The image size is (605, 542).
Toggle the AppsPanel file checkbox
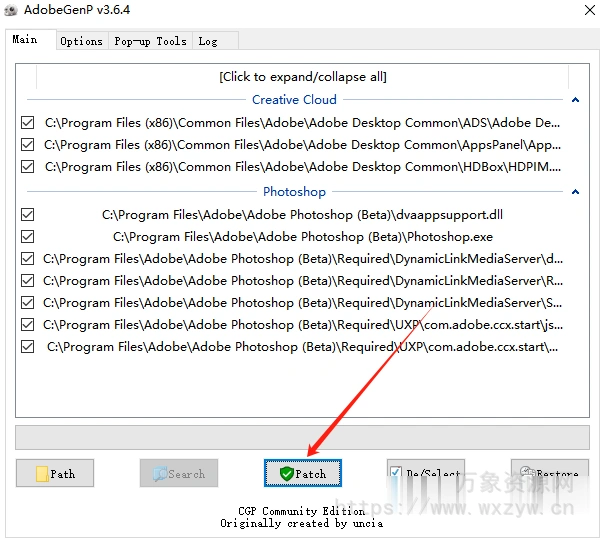(x=27, y=145)
